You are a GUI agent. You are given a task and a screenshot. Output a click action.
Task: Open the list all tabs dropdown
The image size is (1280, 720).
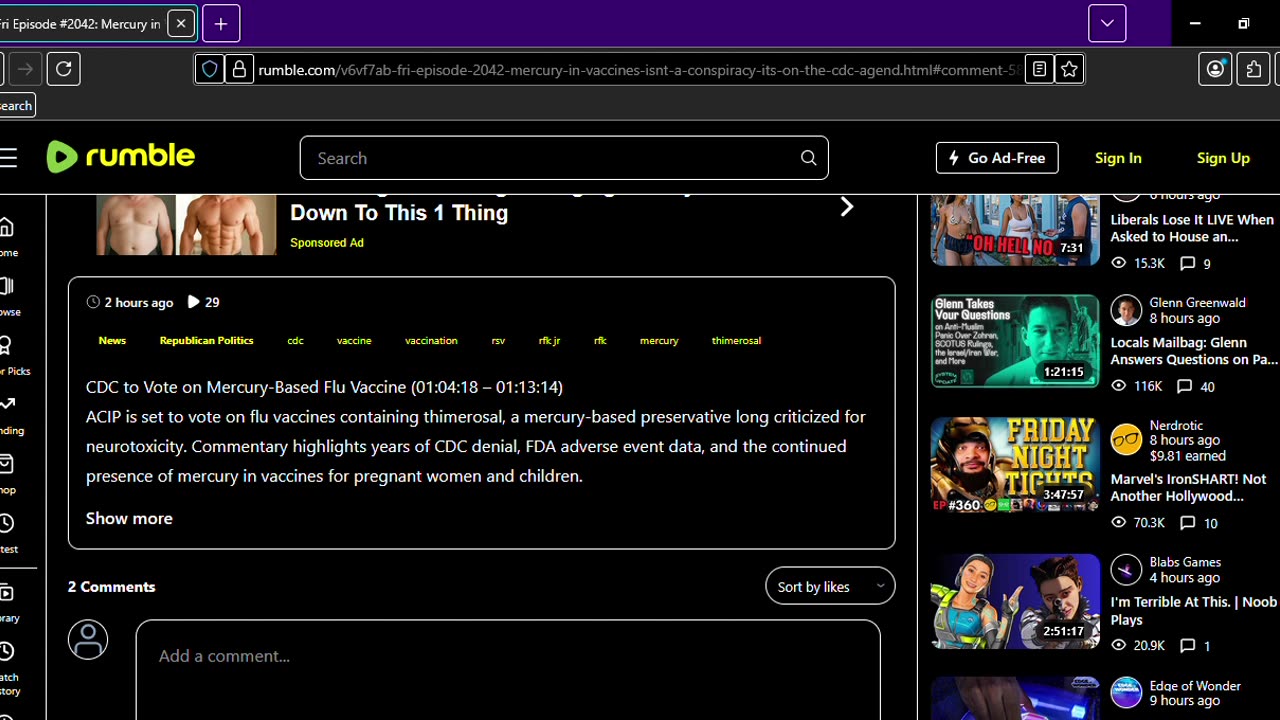coord(1107,23)
